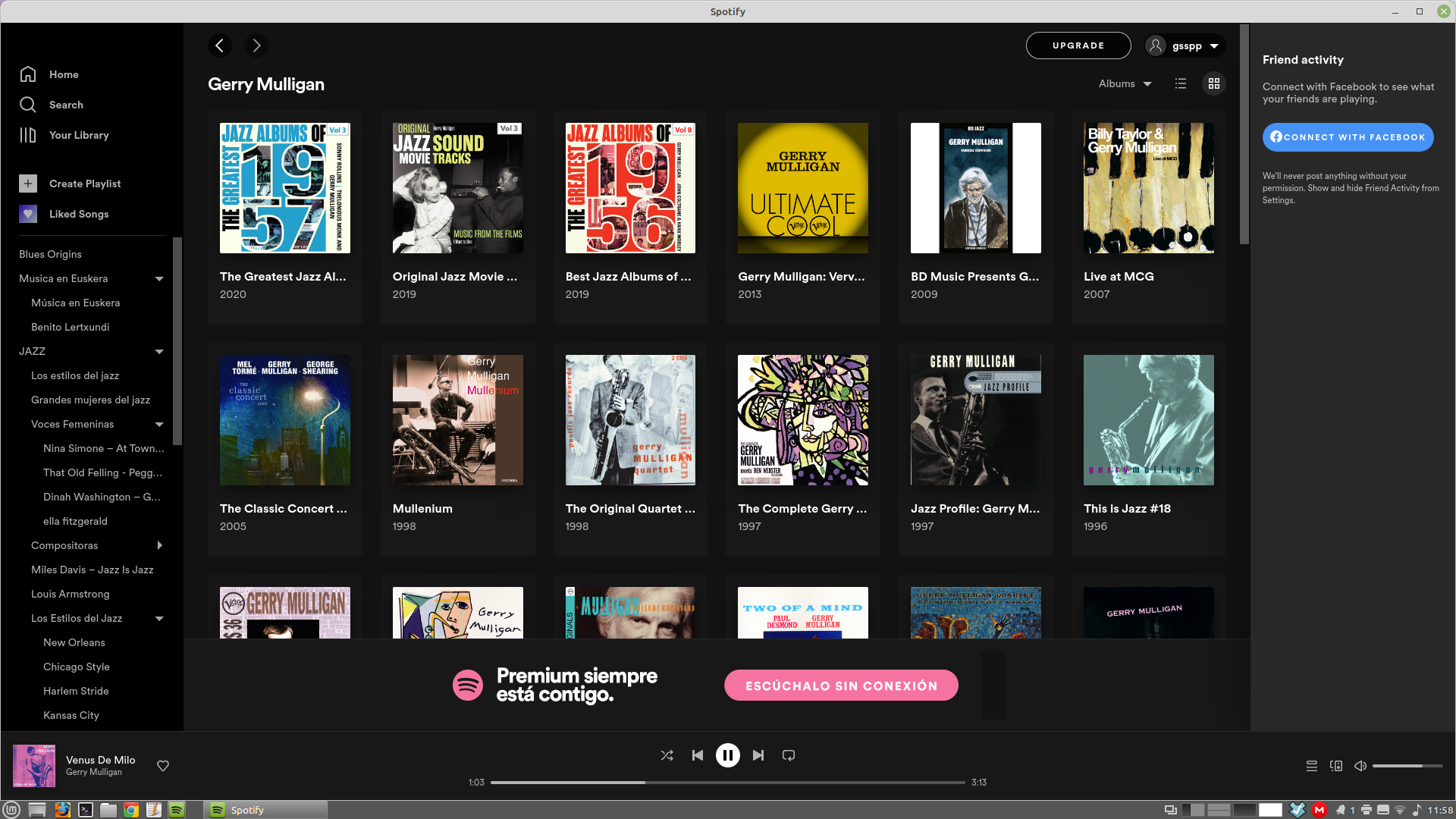
Task: Toggle repeat mode
Action: (x=789, y=755)
